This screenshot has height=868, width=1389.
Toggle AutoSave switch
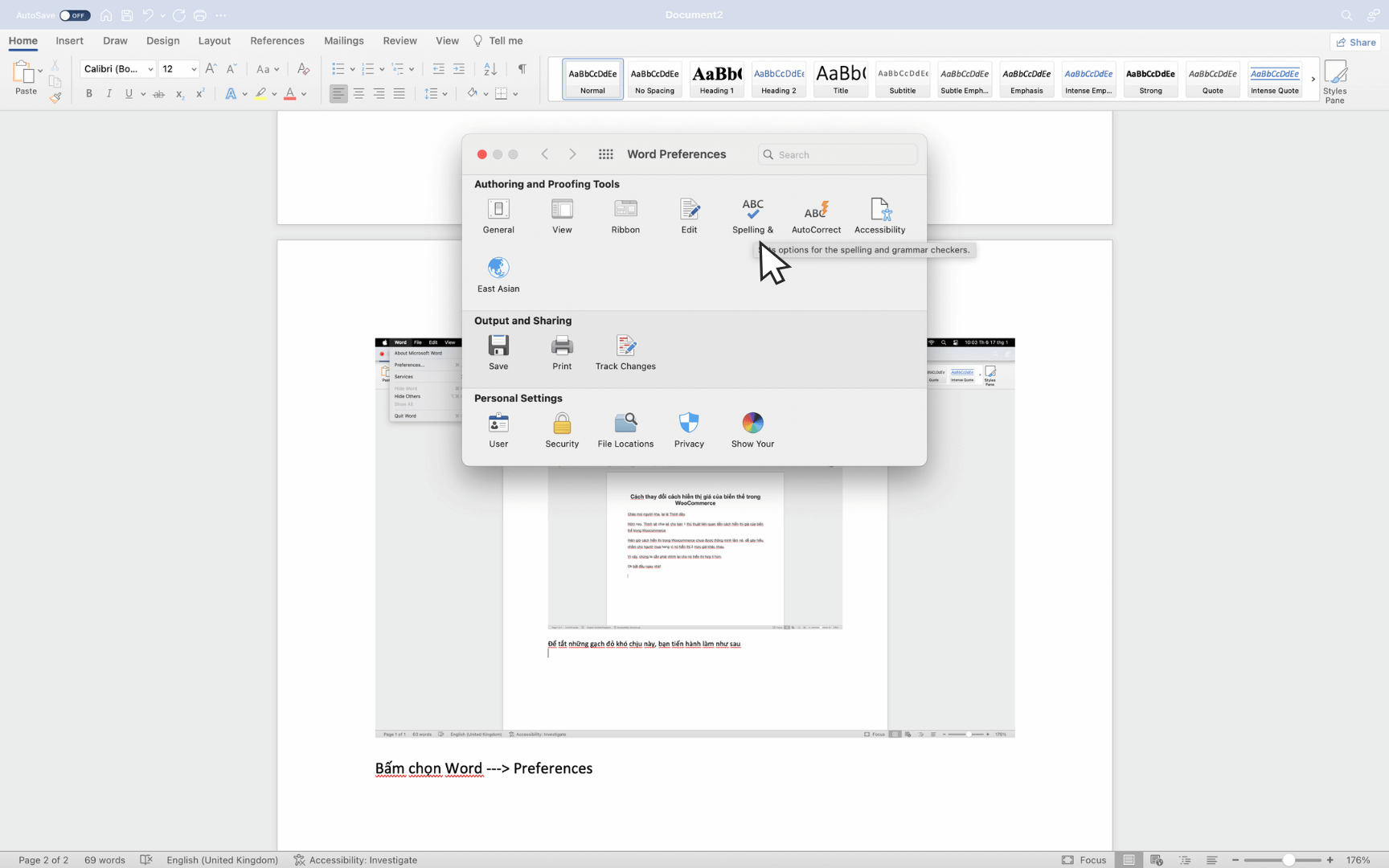[75, 15]
